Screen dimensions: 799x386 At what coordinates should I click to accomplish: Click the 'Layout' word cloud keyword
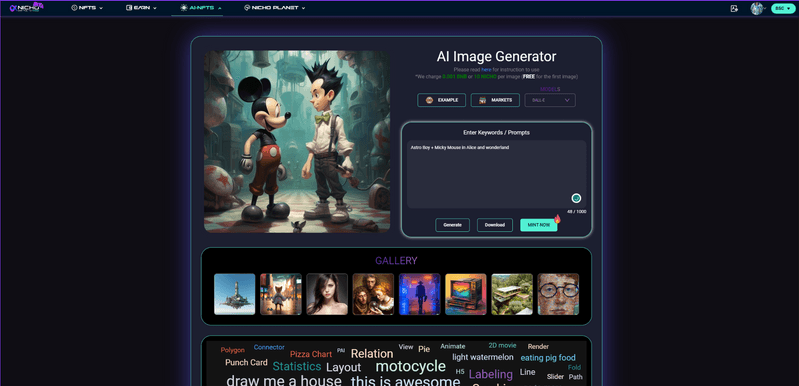click(343, 367)
